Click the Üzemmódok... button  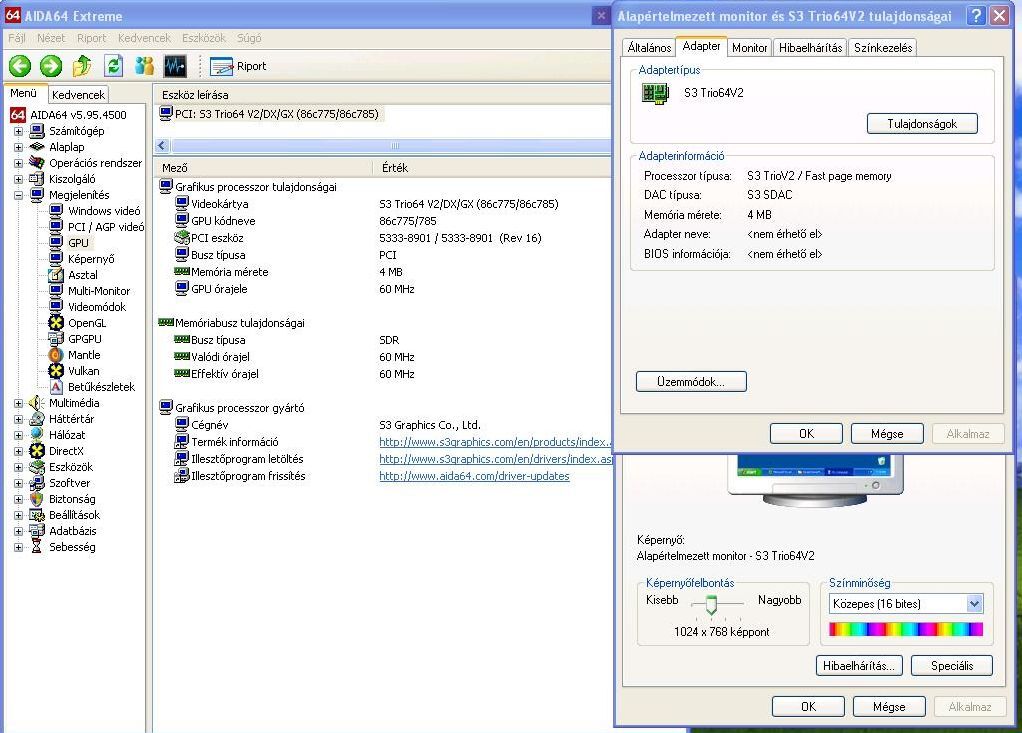(691, 382)
